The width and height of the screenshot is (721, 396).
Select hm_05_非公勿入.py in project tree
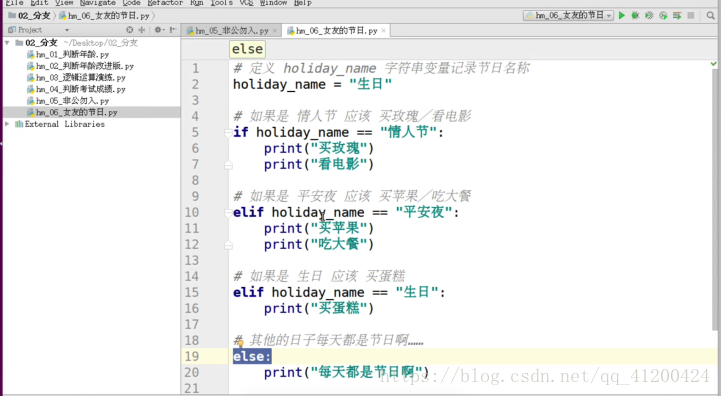coord(68,101)
